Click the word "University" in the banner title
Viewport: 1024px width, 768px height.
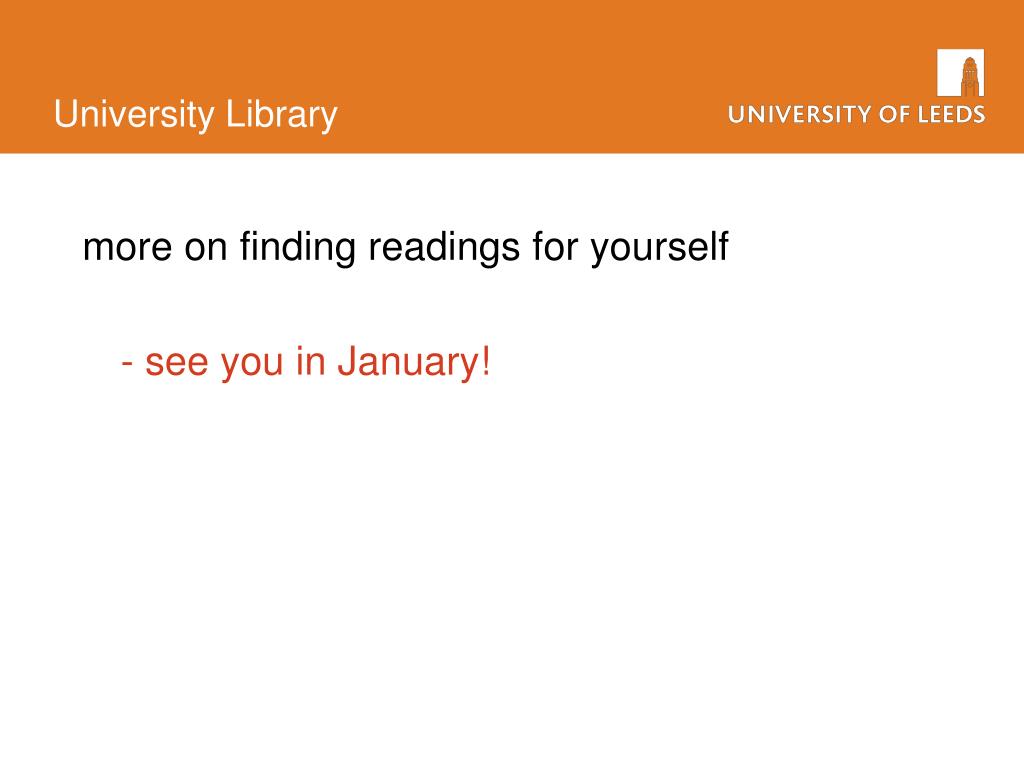click(x=134, y=115)
